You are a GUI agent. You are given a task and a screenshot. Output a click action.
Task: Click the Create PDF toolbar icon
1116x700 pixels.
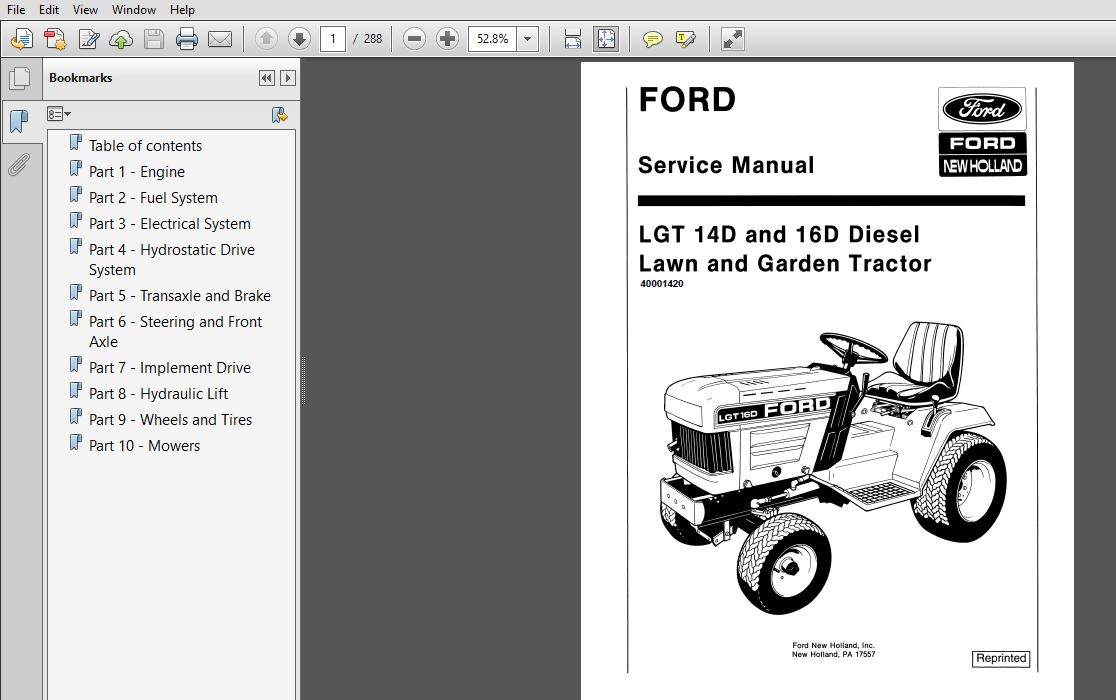[x=55, y=39]
